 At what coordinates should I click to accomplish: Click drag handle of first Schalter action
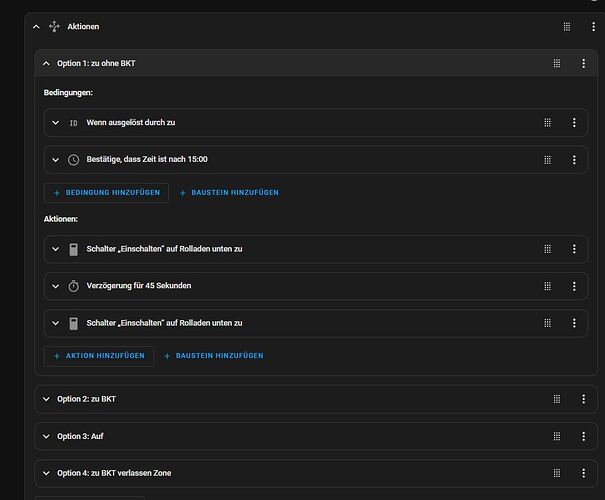click(x=548, y=249)
